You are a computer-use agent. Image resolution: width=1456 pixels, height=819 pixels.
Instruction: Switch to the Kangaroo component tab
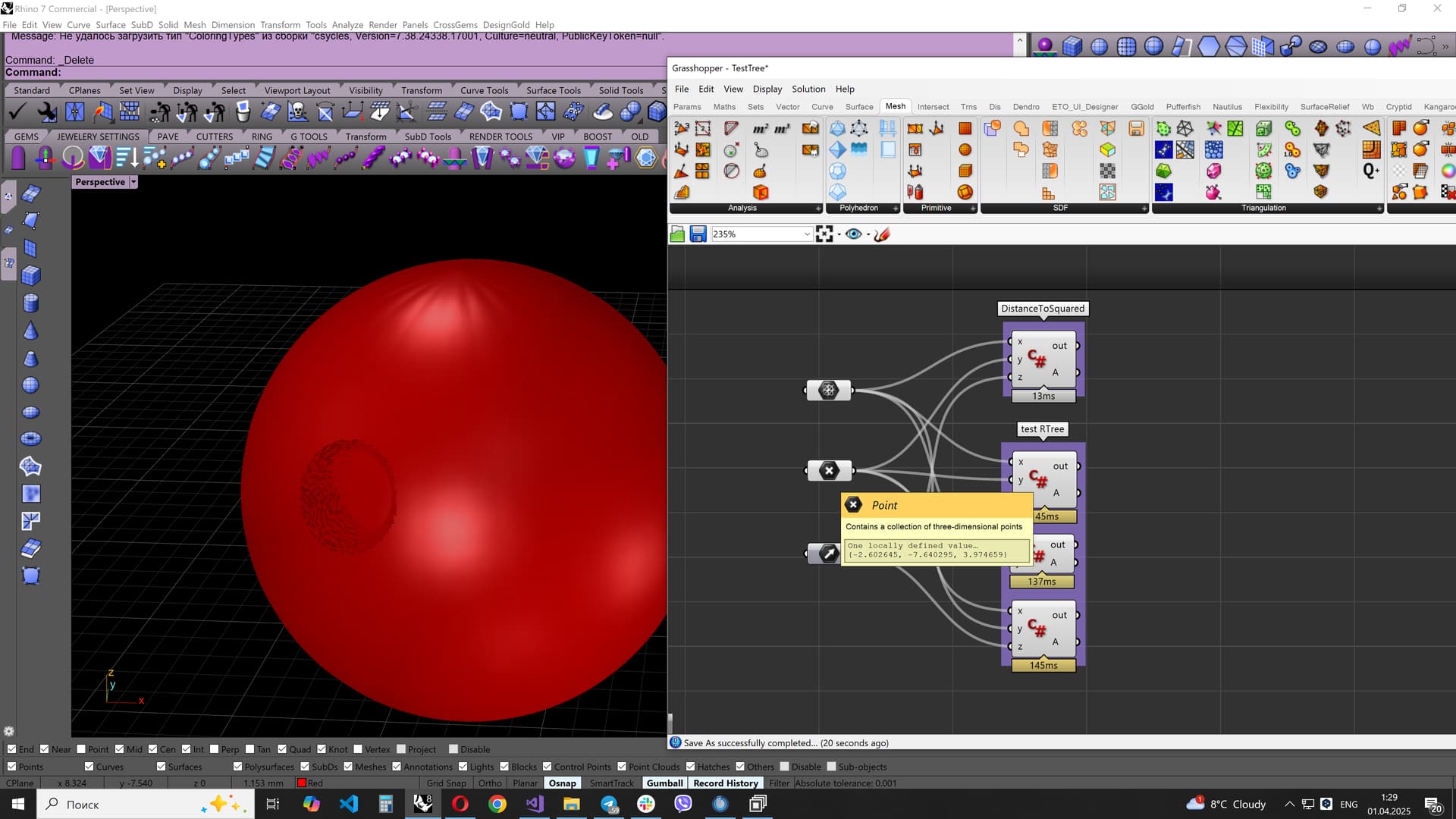[x=1439, y=107]
